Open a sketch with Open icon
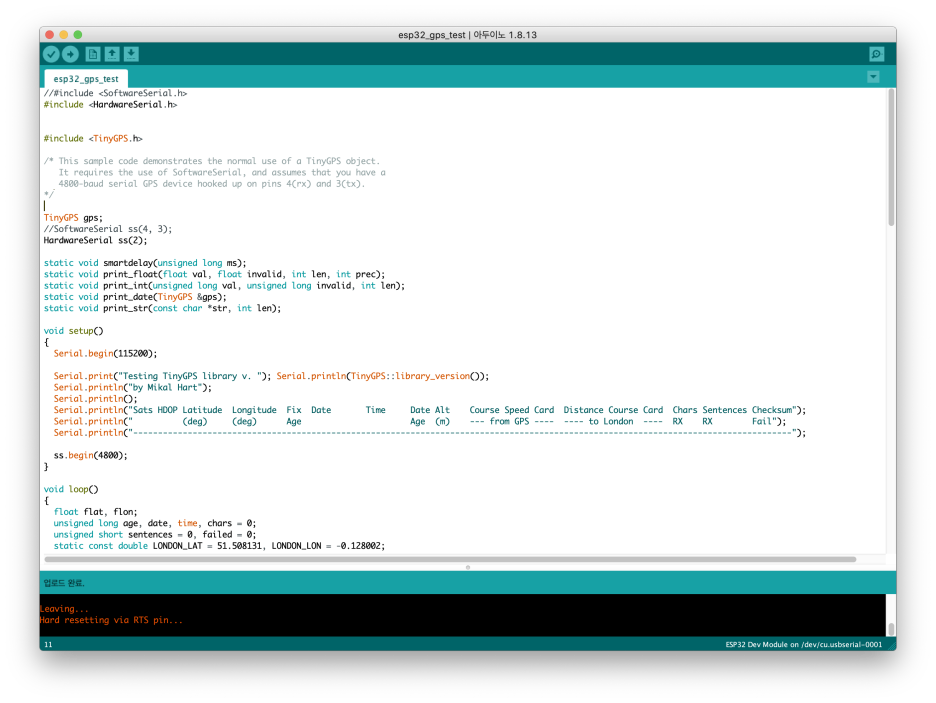Image resolution: width=936 pixels, height=703 pixels. 112,54
